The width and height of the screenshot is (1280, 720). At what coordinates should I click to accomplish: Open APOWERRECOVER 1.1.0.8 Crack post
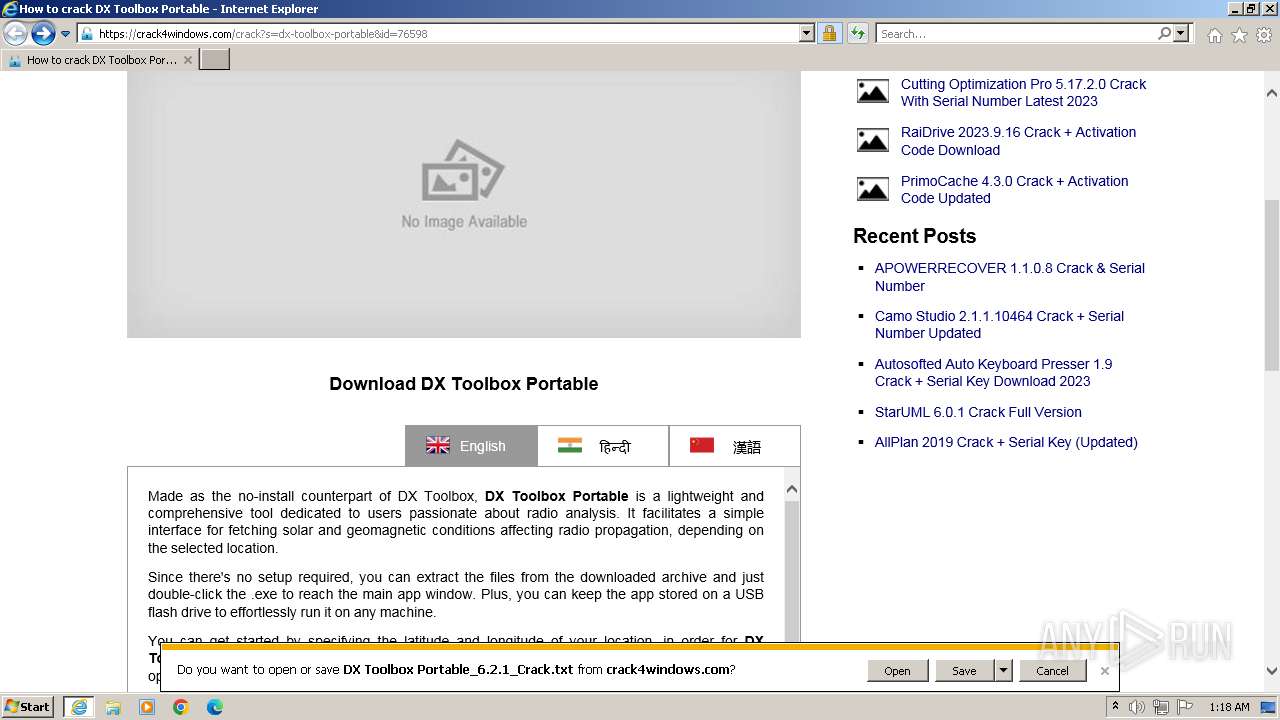(x=1009, y=277)
